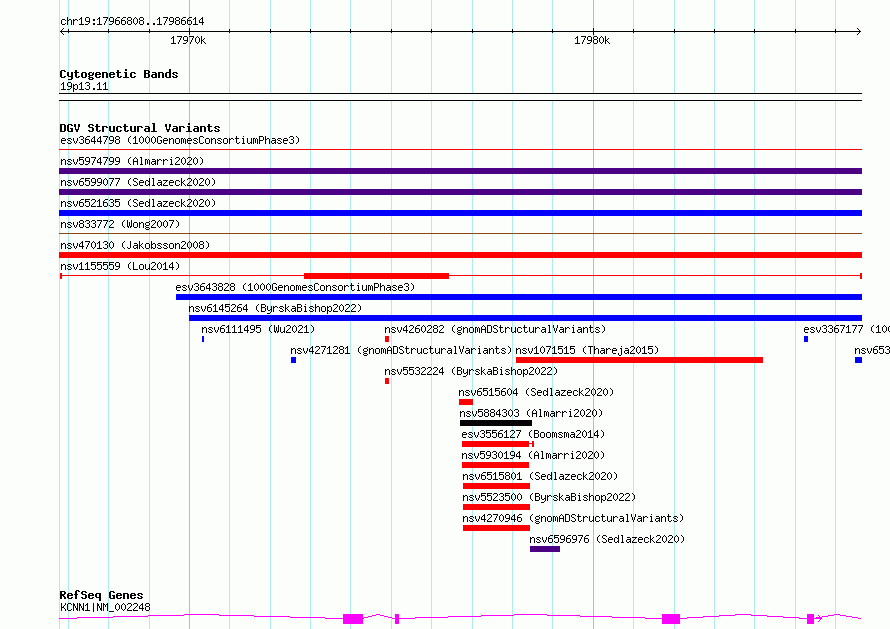890x629 pixels.
Task: Click the 17970k ruler tick label
Action: pos(188,40)
